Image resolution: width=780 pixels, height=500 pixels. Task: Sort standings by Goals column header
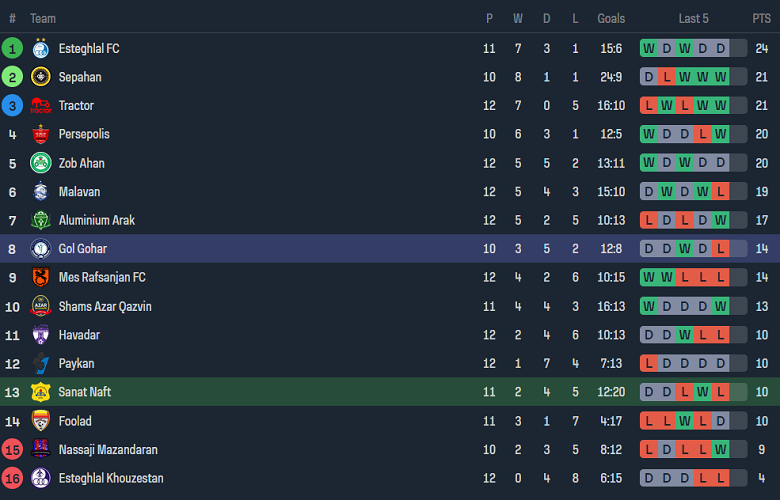(611, 18)
